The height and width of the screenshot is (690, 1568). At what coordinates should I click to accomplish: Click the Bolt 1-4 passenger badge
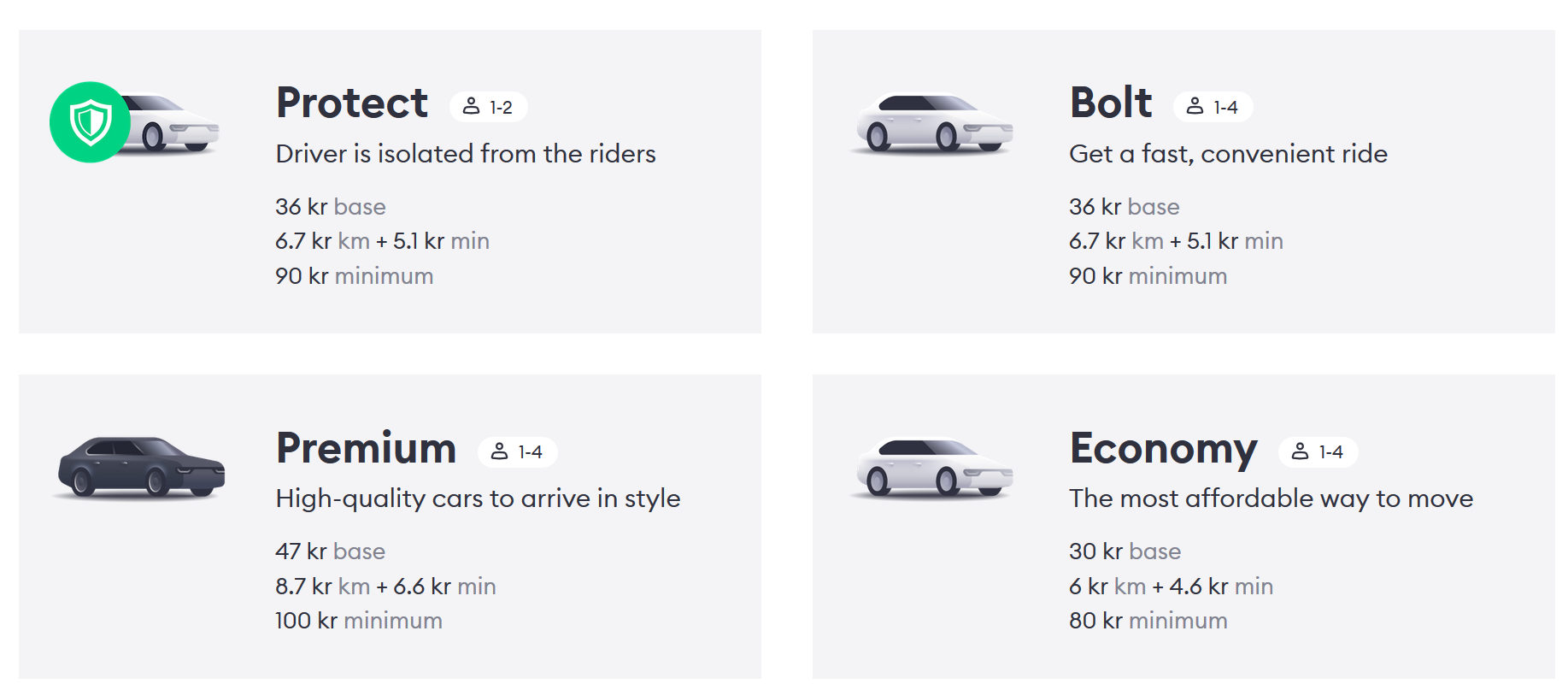(x=1213, y=107)
